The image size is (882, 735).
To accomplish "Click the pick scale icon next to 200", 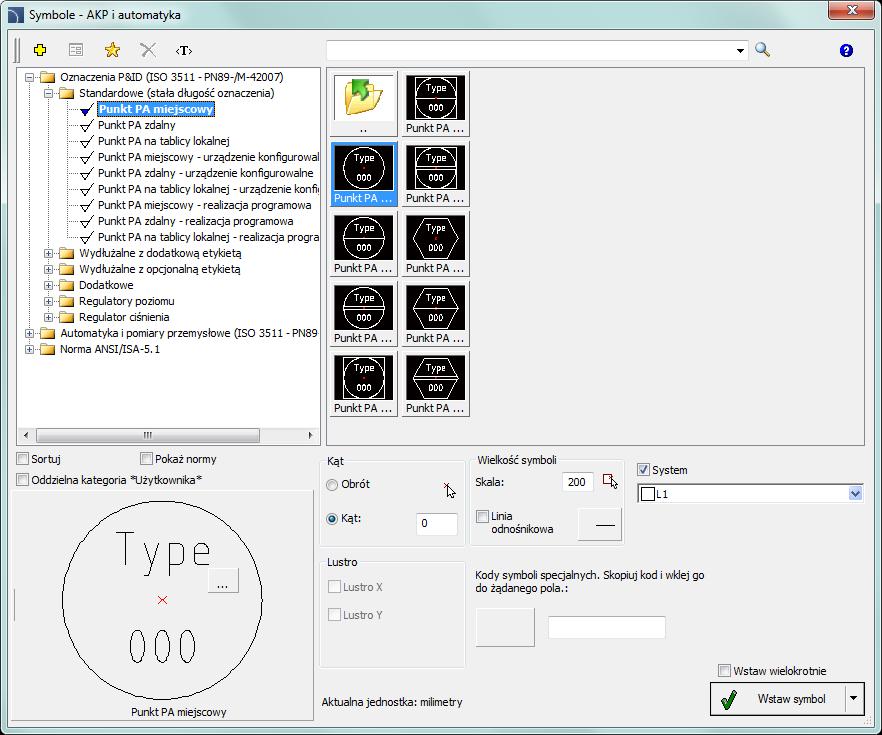I will [610, 481].
